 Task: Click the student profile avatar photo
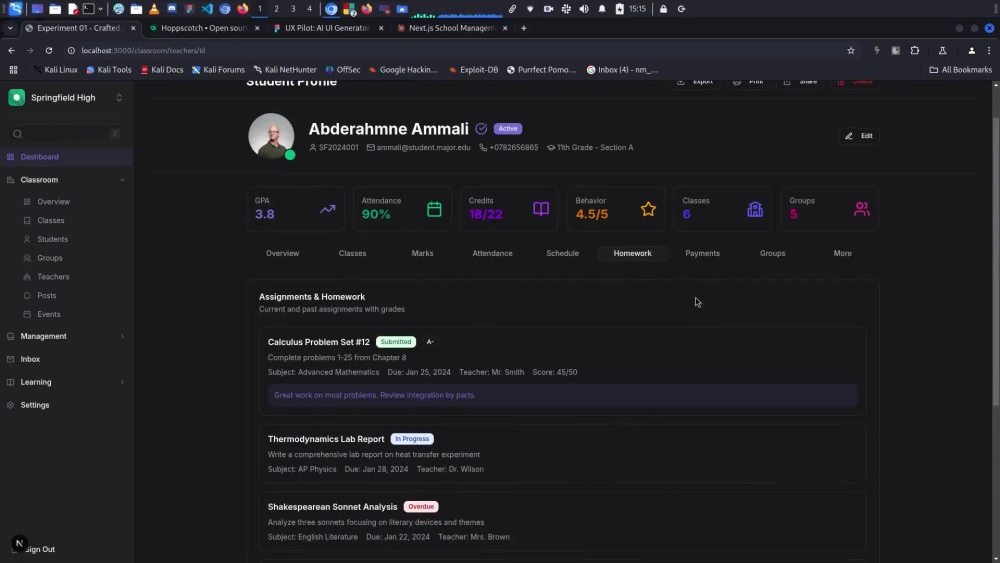coord(271,136)
